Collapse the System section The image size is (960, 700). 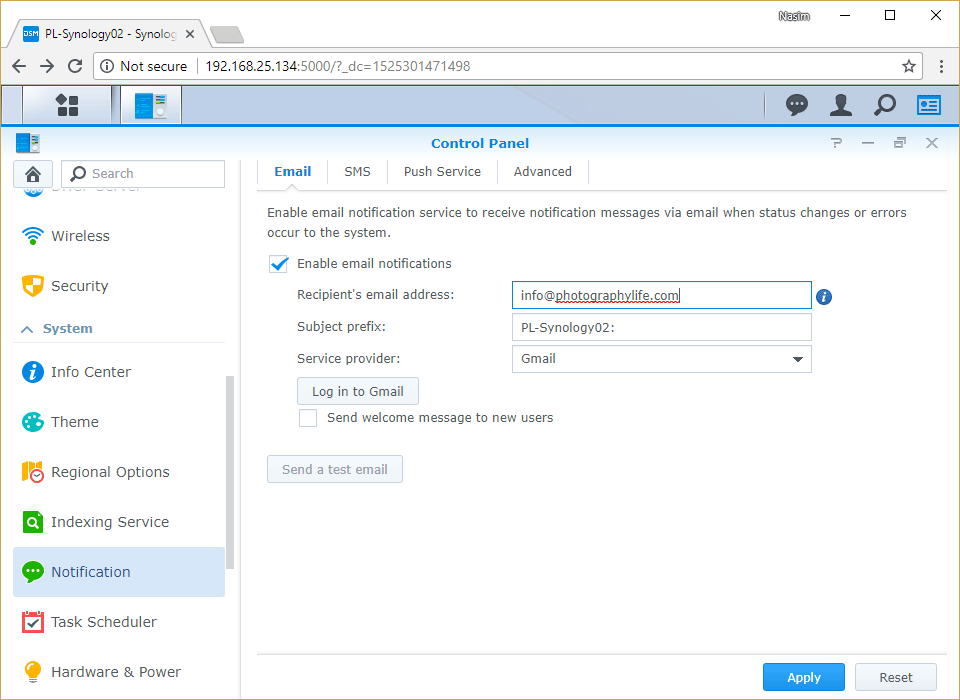(x=27, y=329)
